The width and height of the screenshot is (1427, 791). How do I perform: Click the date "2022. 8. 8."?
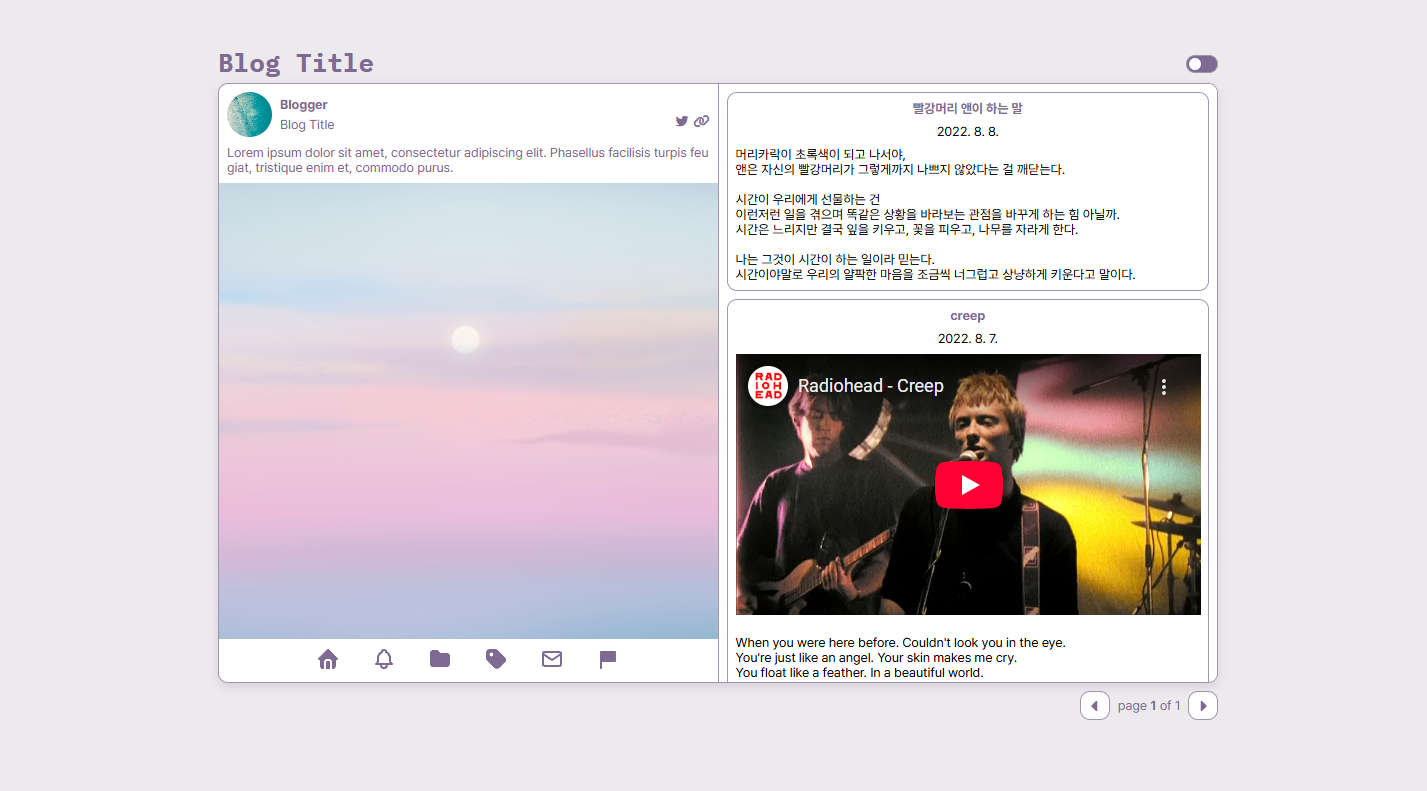pyautogui.click(x=968, y=131)
